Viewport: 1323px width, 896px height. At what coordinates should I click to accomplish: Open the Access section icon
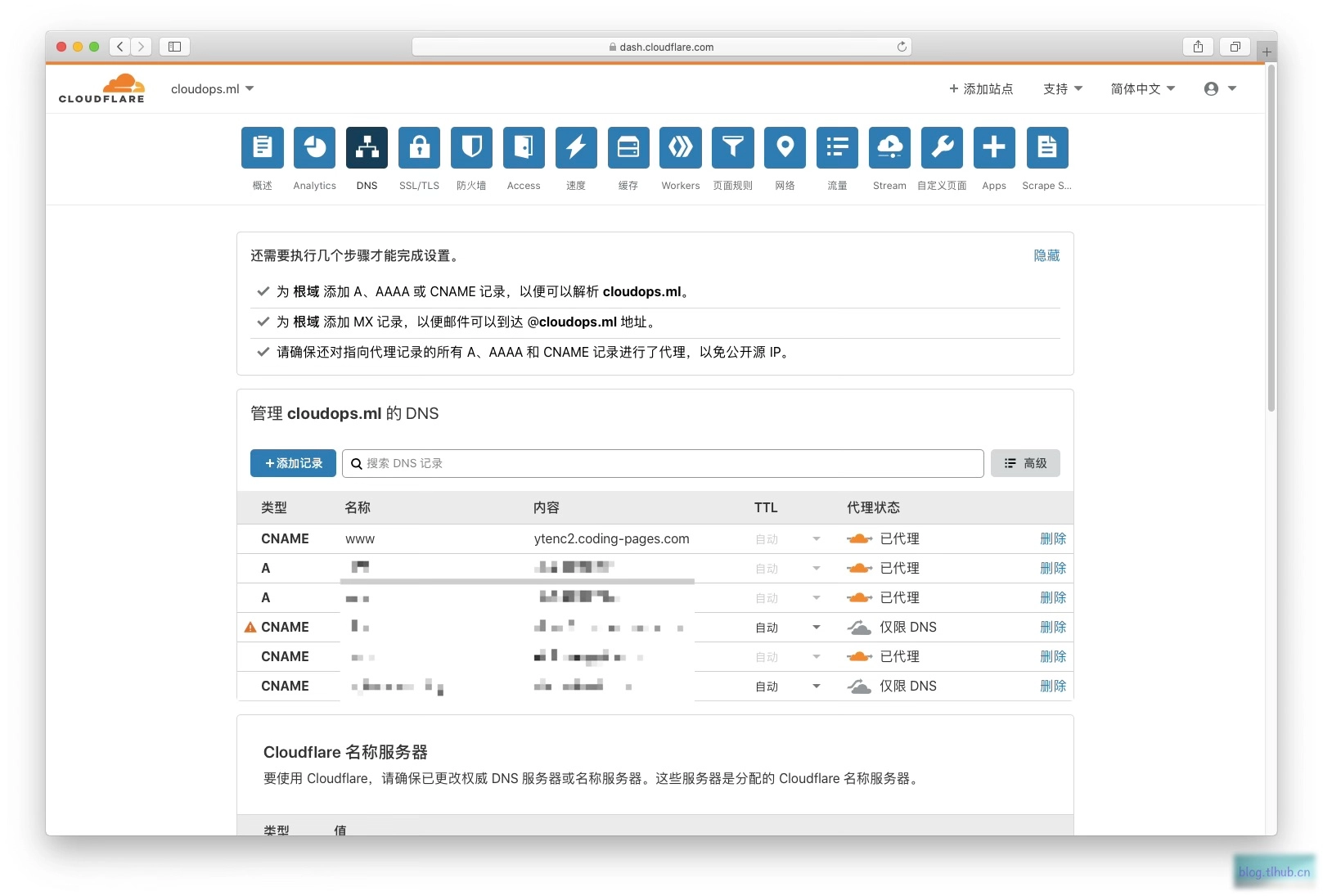(x=524, y=147)
